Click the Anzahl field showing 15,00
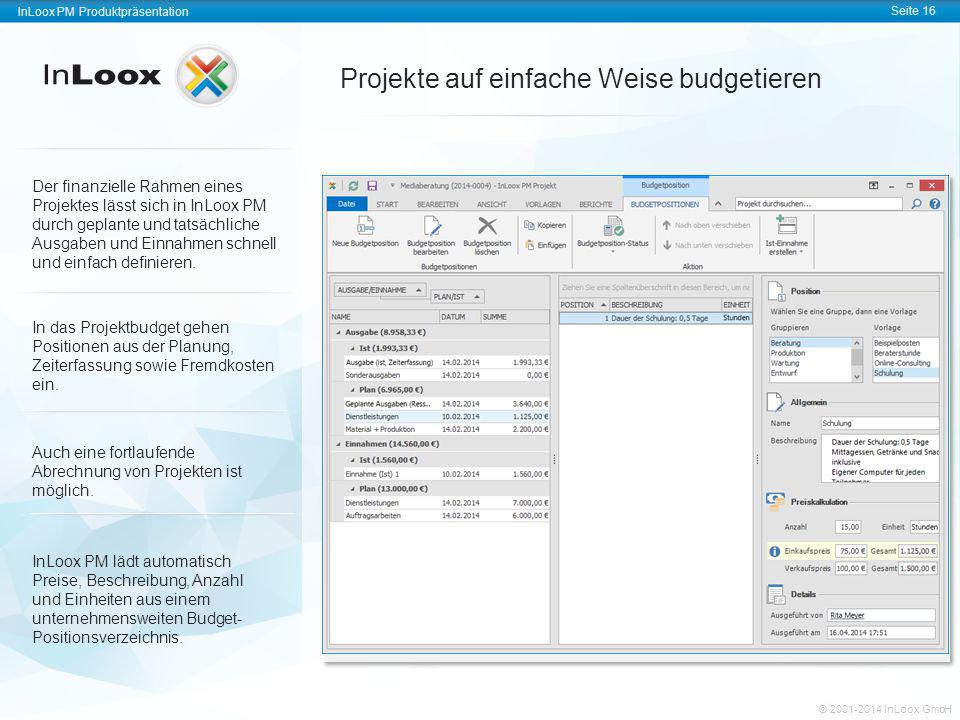Viewport: 960px width, 720px height. [849, 527]
